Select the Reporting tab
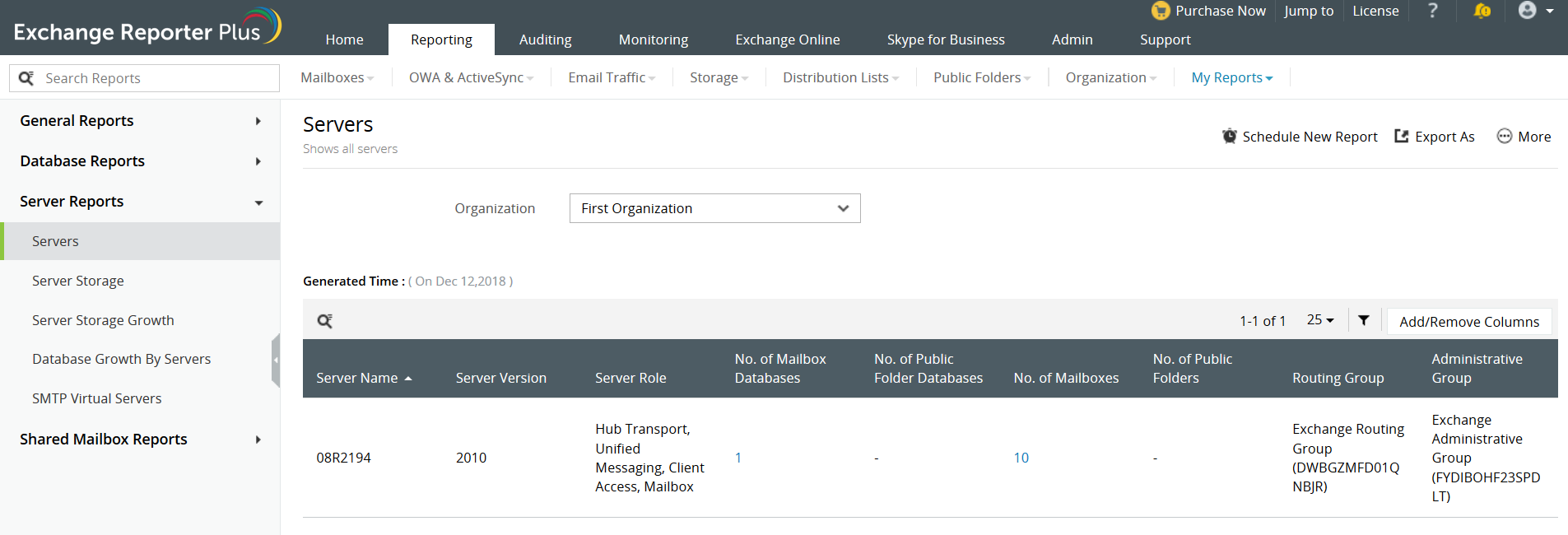The width and height of the screenshot is (1568, 535). pyautogui.click(x=441, y=40)
